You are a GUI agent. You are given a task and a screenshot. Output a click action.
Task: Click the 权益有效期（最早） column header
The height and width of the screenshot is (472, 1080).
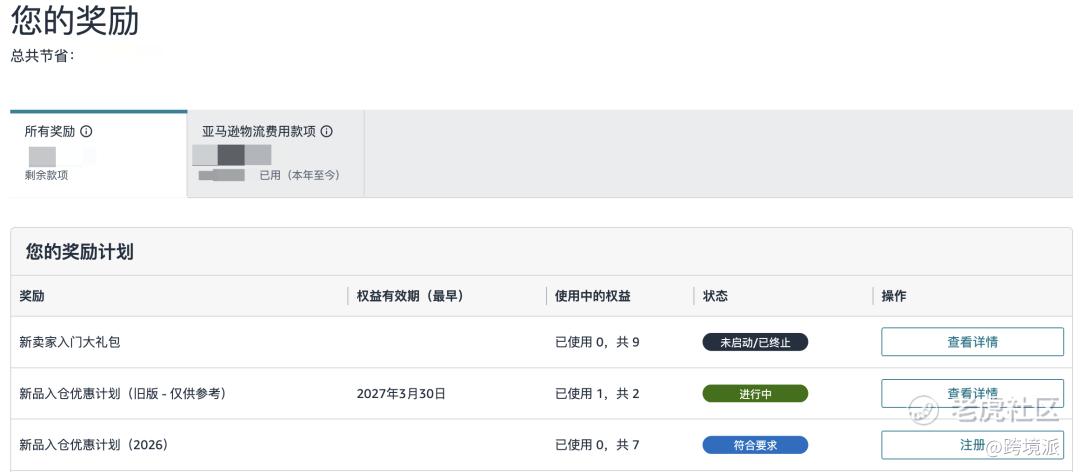point(410,296)
